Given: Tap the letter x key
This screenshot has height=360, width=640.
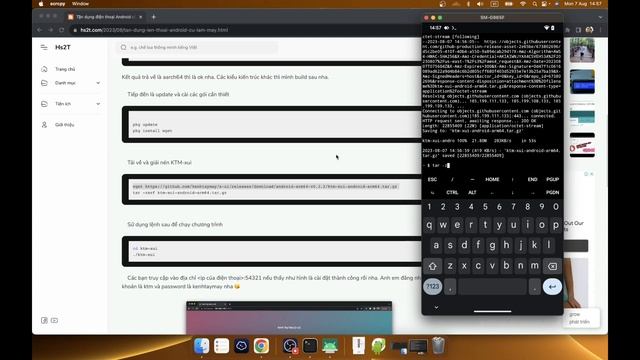Looking at the screenshot, I should click(x=464, y=266).
